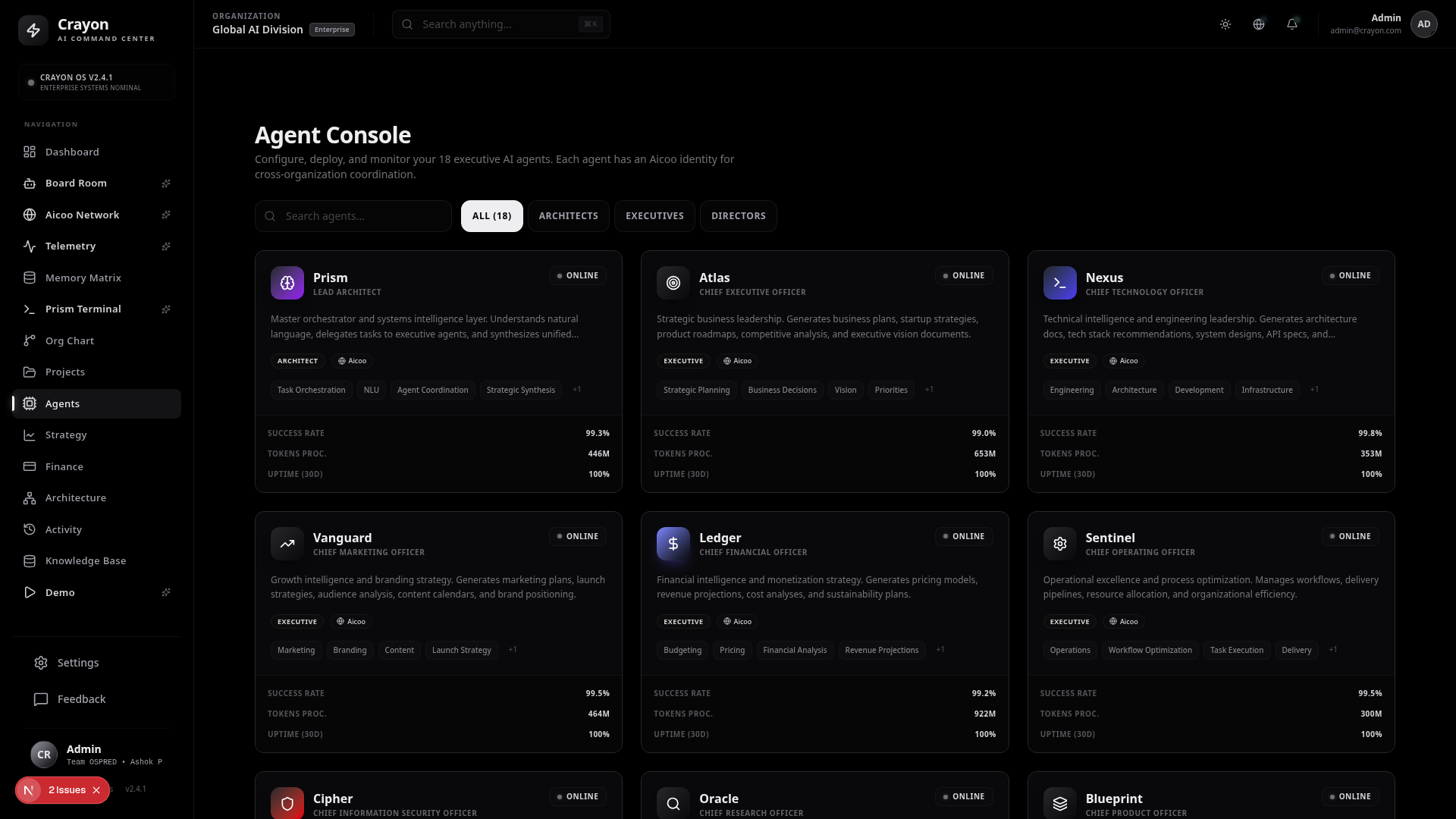Filter agents by DIRECTORS
This screenshot has height=819, width=1456.
[x=739, y=216]
